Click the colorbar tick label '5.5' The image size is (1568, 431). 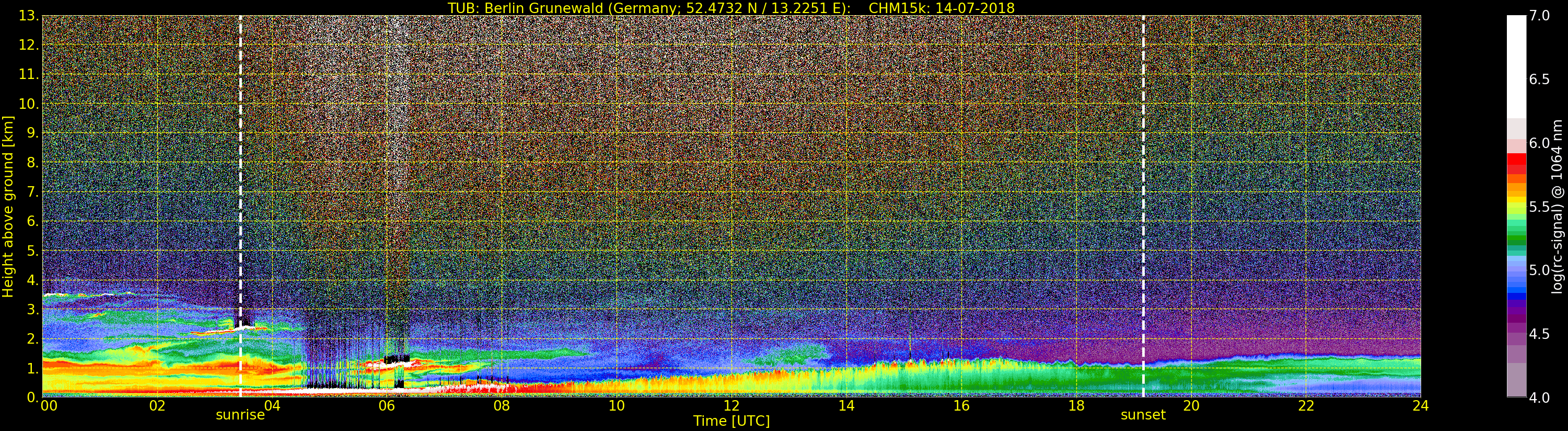pos(1539,207)
